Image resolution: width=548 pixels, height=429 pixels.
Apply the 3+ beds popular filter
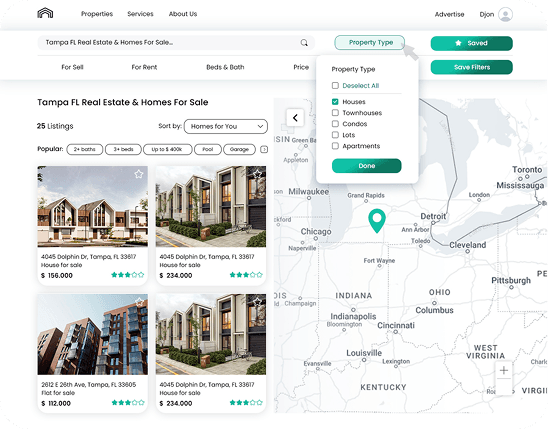tap(123, 149)
